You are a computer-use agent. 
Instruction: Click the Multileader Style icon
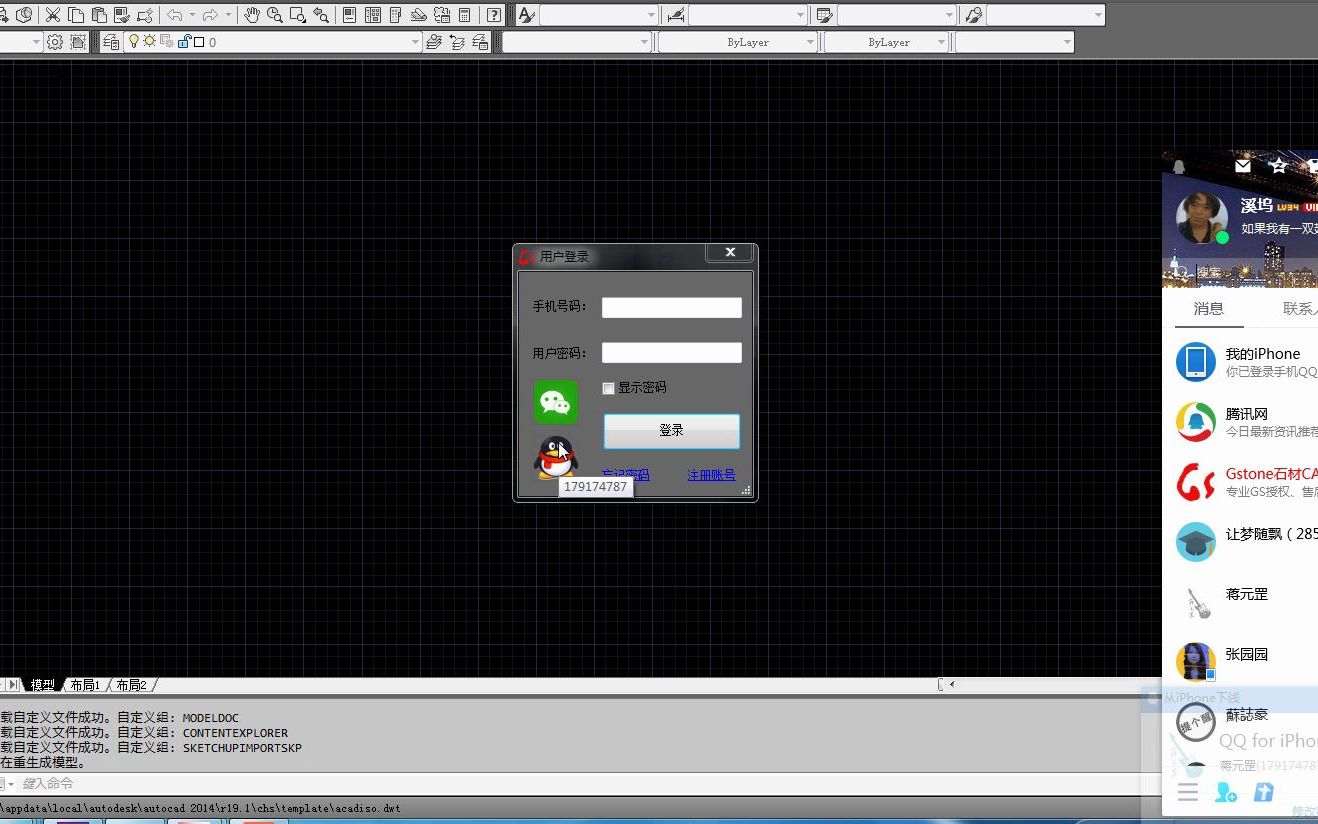[x=972, y=15]
